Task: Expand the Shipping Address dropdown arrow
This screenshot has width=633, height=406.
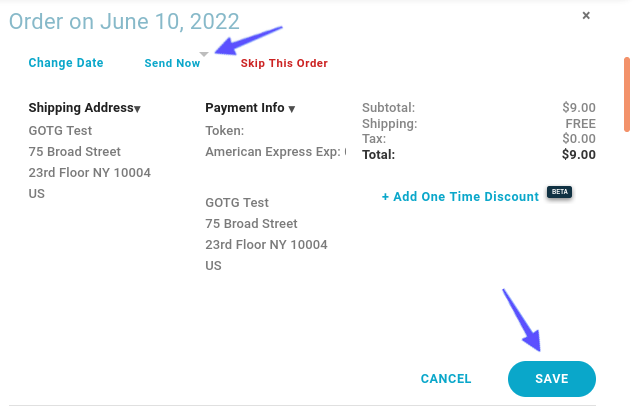Action: 137,109
